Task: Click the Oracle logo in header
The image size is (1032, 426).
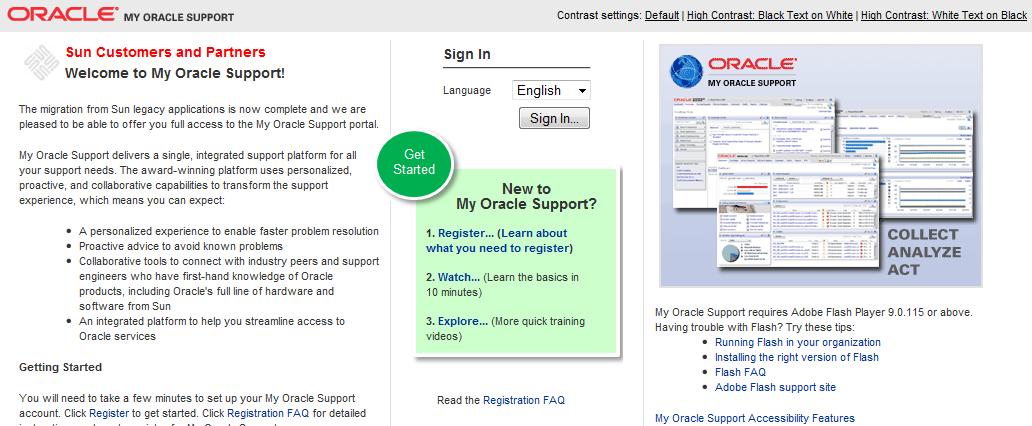Action: (x=63, y=14)
